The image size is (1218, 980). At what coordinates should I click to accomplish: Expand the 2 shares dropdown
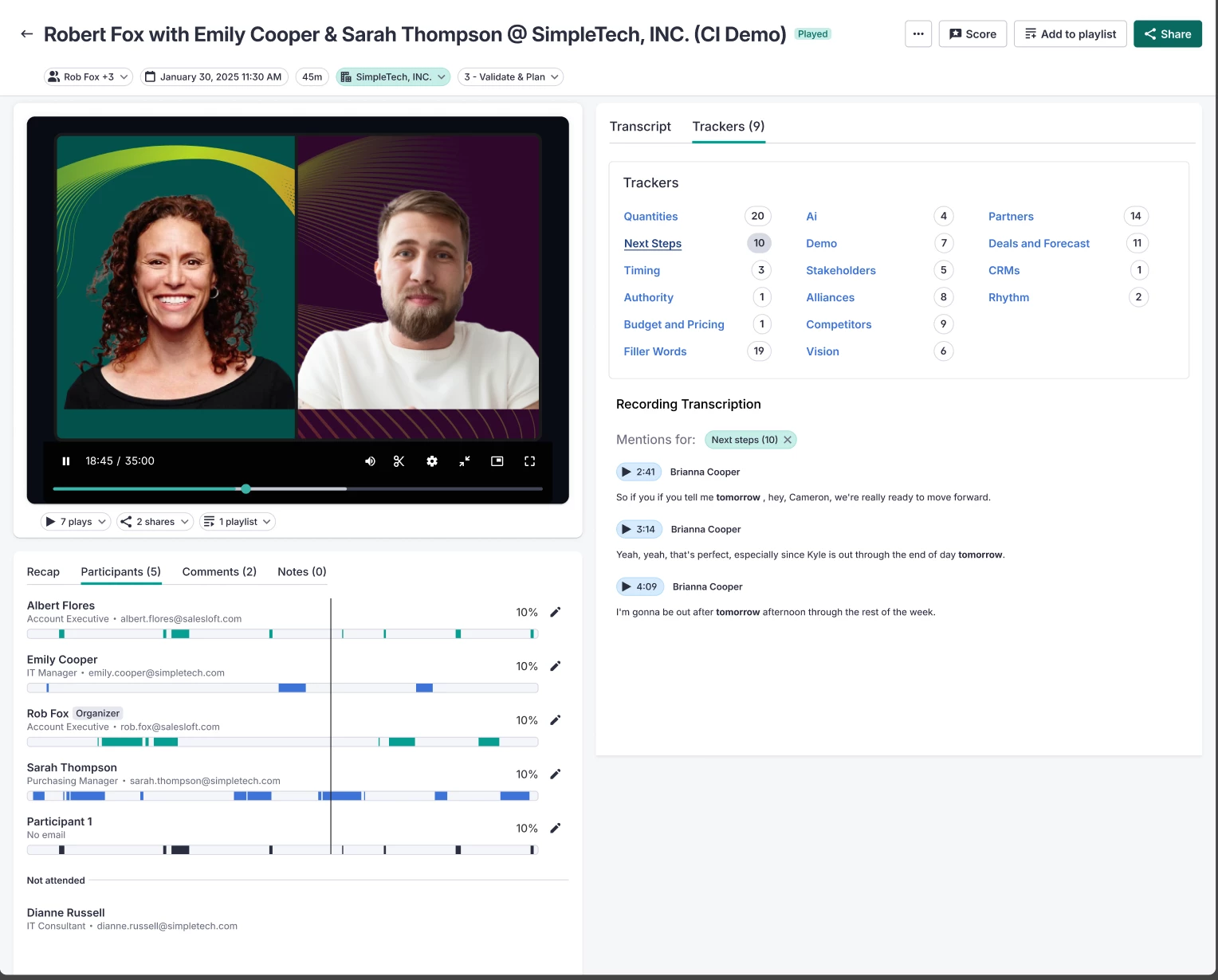click(155, 522)
